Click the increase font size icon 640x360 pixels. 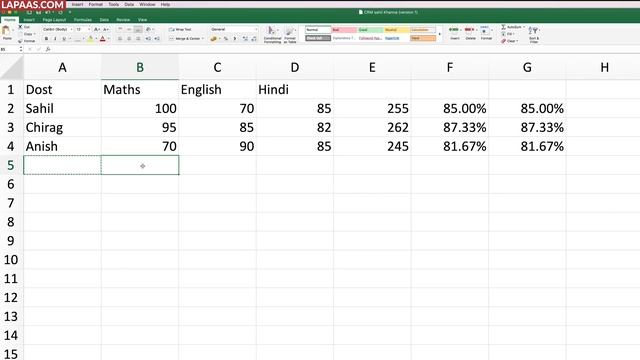click(x=97, y=29)
